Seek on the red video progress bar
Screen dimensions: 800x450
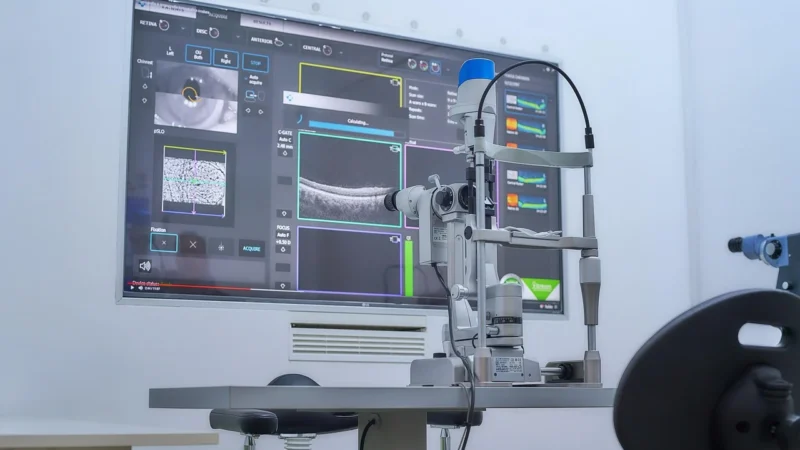click(190, 286)
